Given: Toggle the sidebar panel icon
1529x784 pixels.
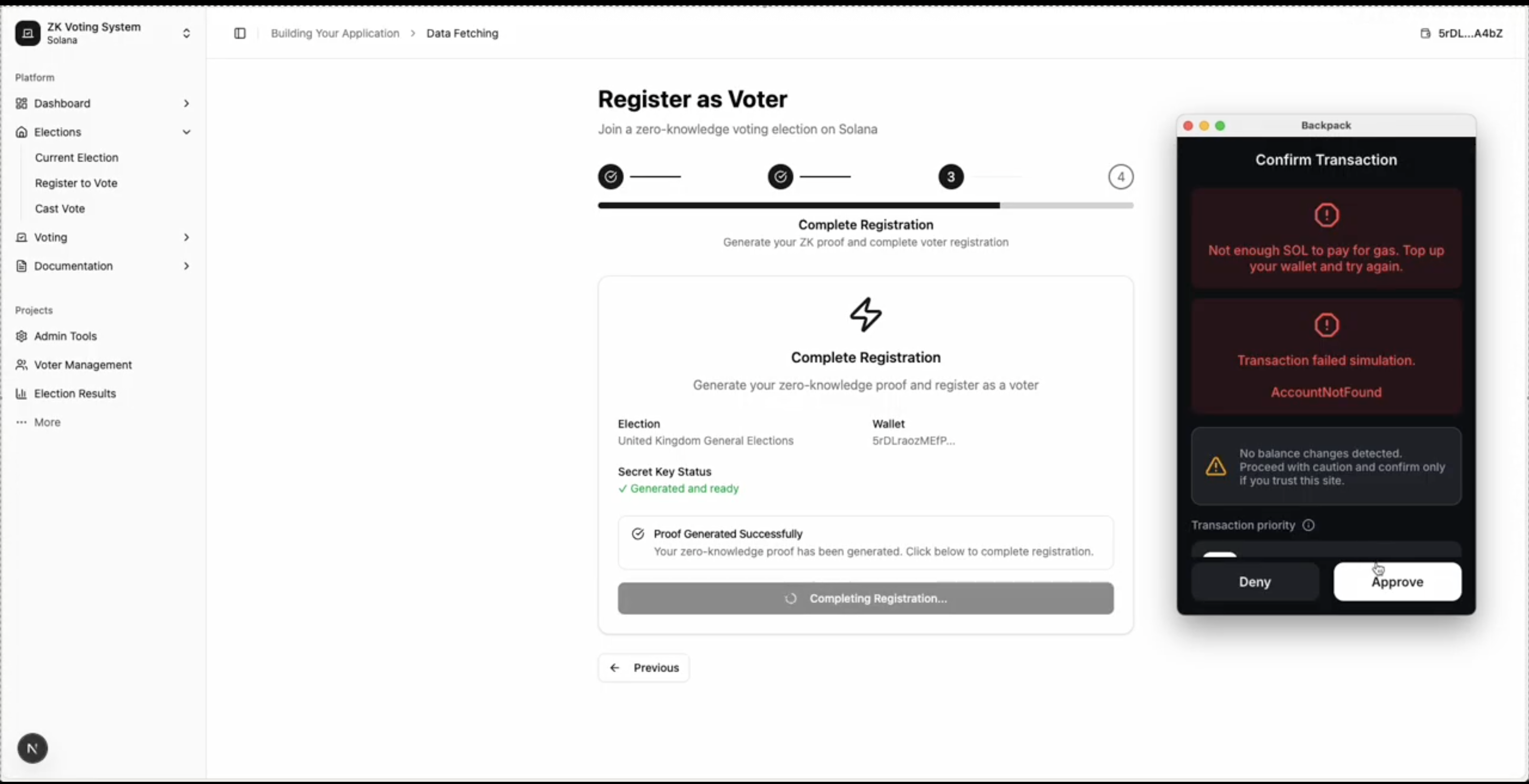Looking at the screenshot, I should click(240, 33).
